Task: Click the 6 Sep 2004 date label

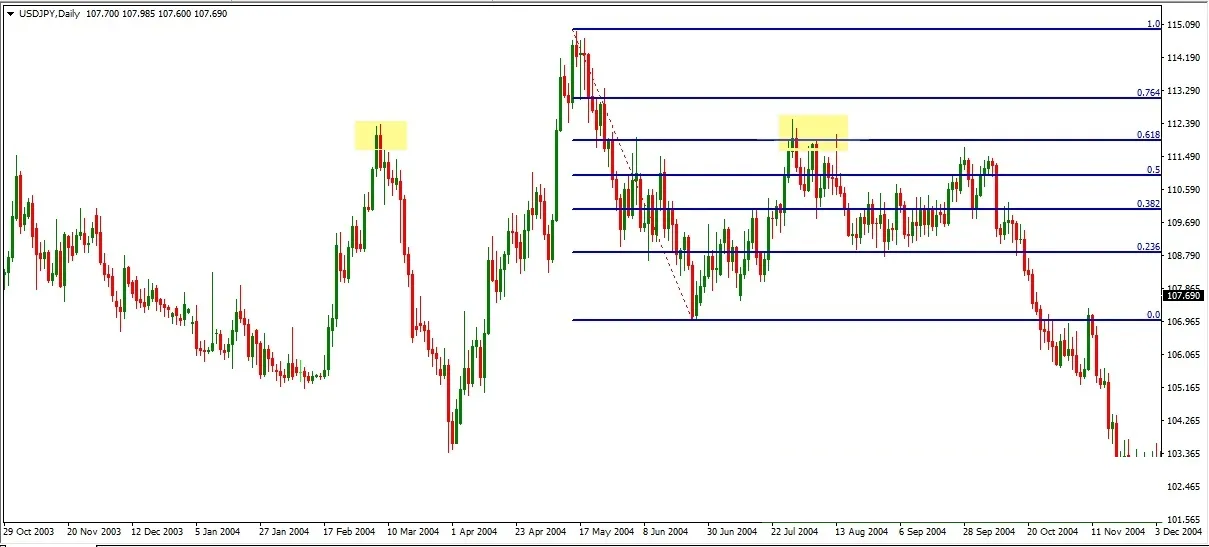Action: [922, 532]
